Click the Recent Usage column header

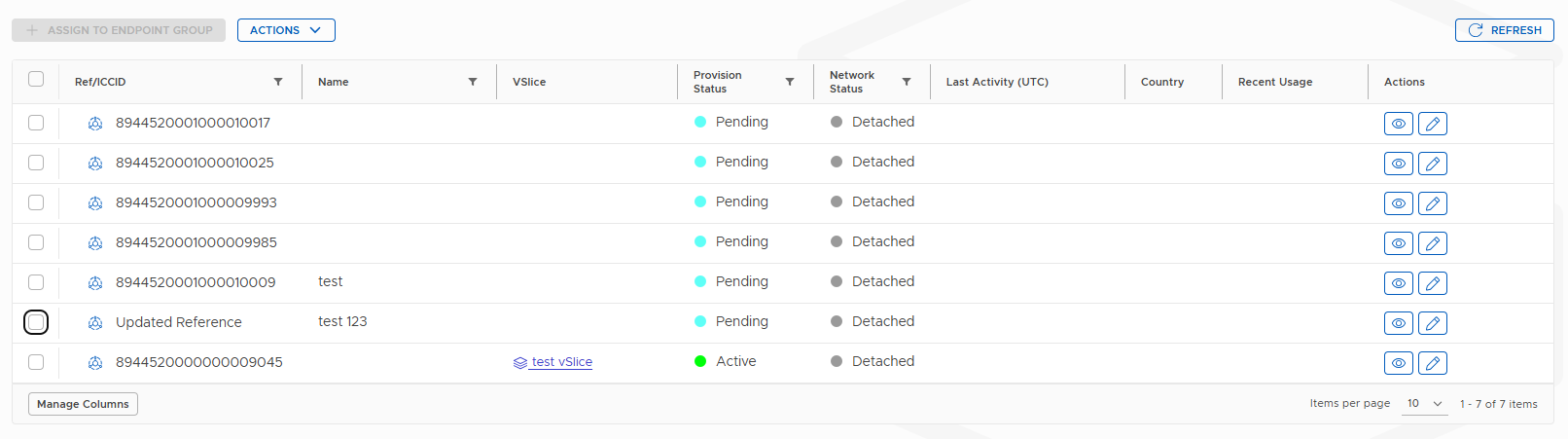pyautogui.click(x=1275, y=82)
